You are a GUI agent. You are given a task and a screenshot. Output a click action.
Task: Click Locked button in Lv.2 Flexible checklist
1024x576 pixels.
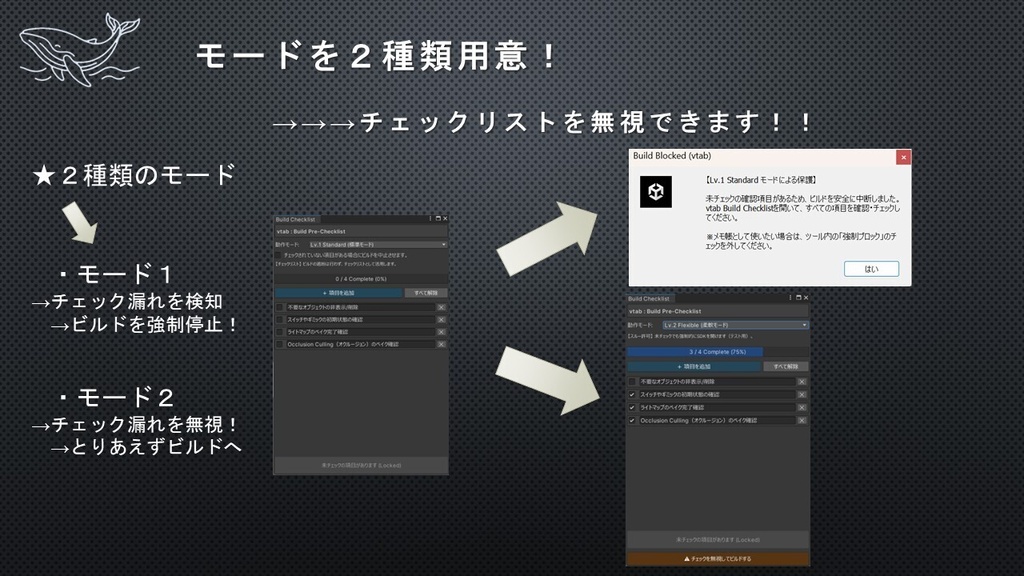point(718,540)
